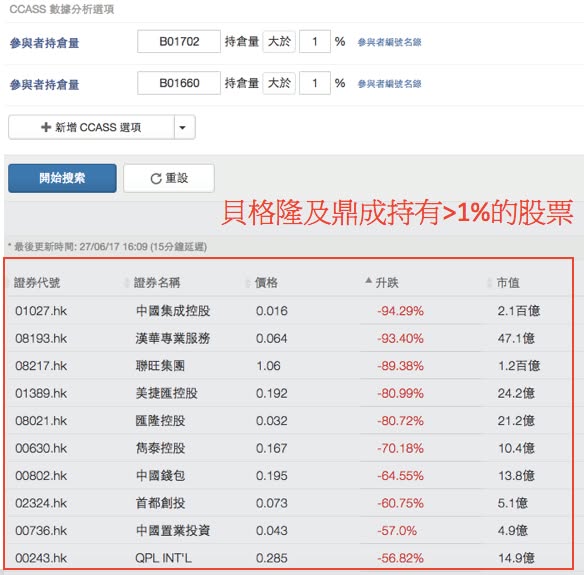The height and width of the screenshot is (575, 584).
Task: Click the -57.0% change value
Action: pyautogui.click(x=397, y=530)
